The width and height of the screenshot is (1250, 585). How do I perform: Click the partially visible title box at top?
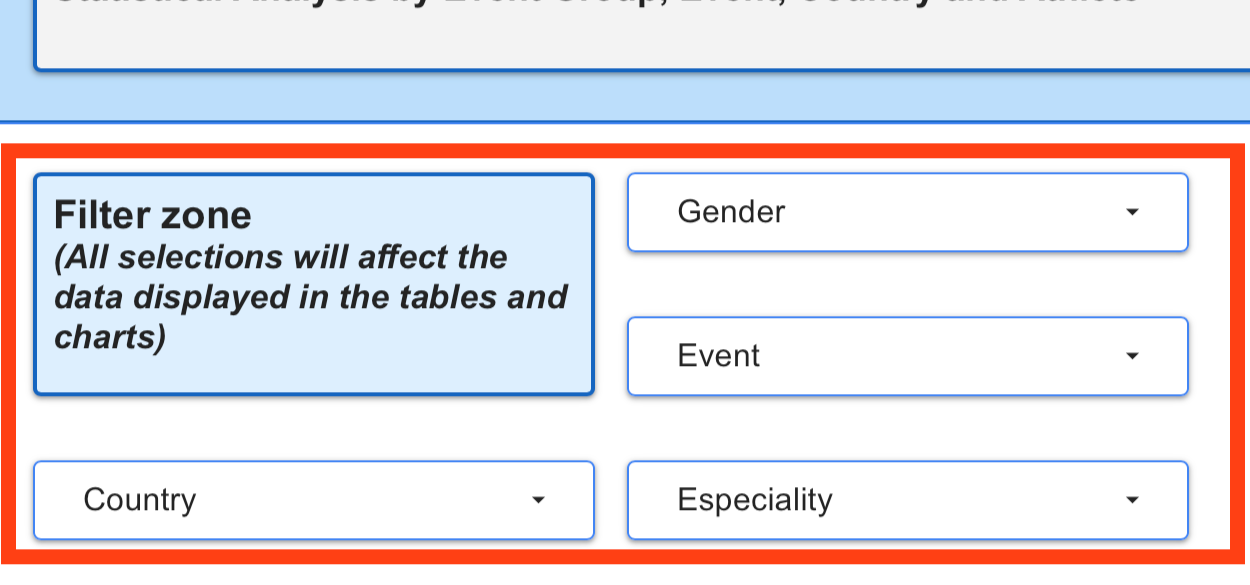(x=640, y=35)
